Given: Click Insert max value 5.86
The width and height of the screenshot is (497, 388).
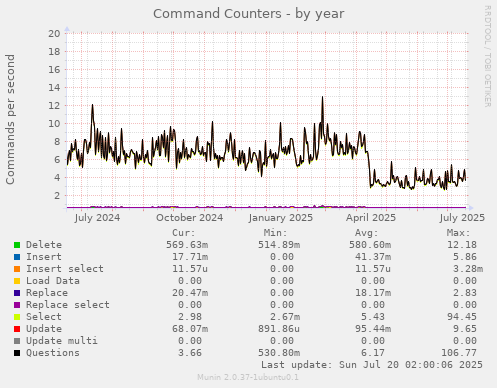Looking at the screenshot, I should tap(465, 257).
